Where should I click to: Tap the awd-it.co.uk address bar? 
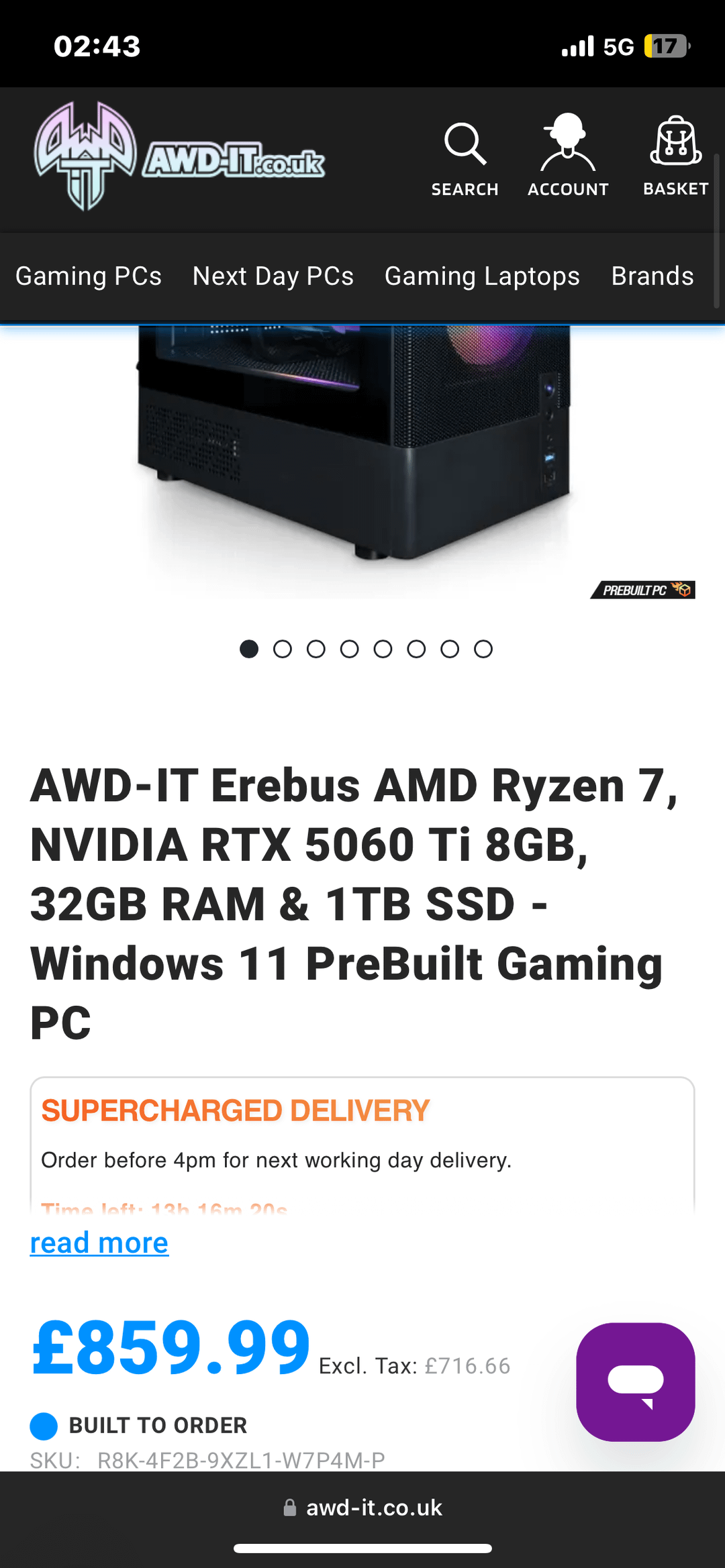[362, 1508]
